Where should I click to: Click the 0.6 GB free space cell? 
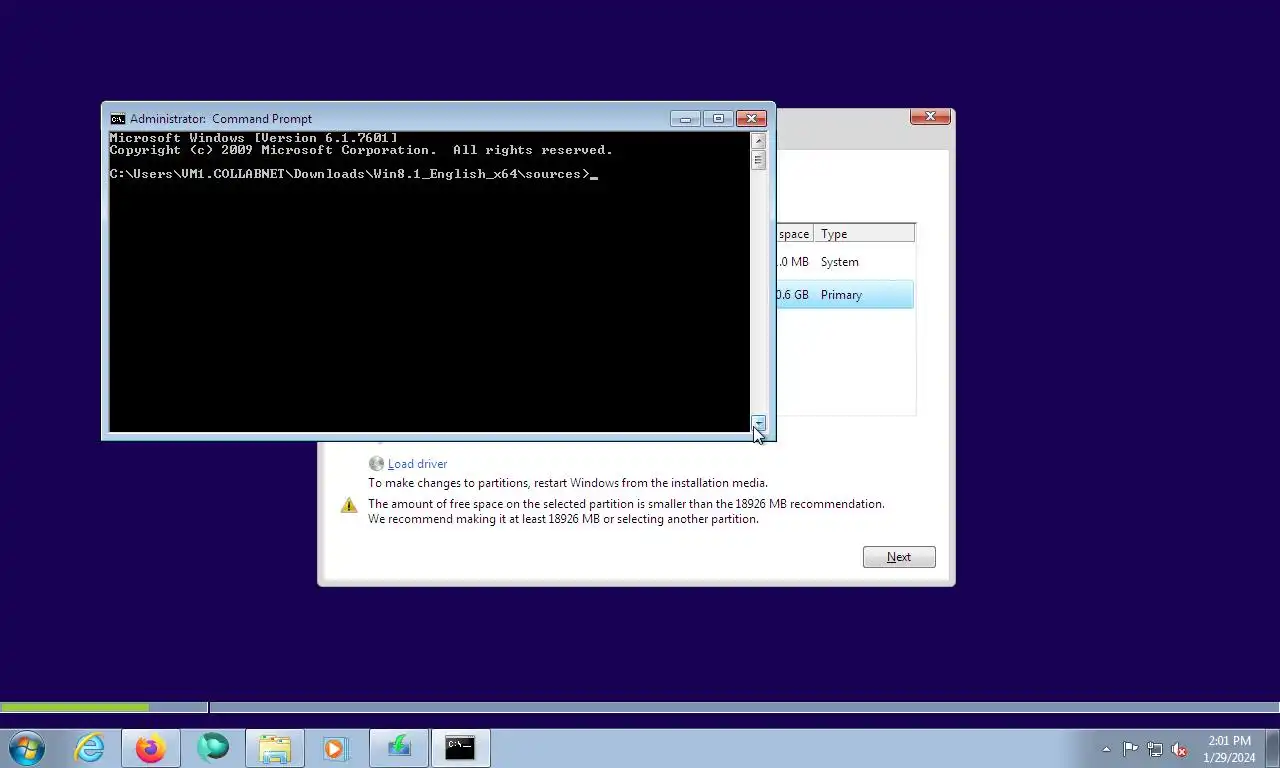pyautogui.click(x=793, y=295)
